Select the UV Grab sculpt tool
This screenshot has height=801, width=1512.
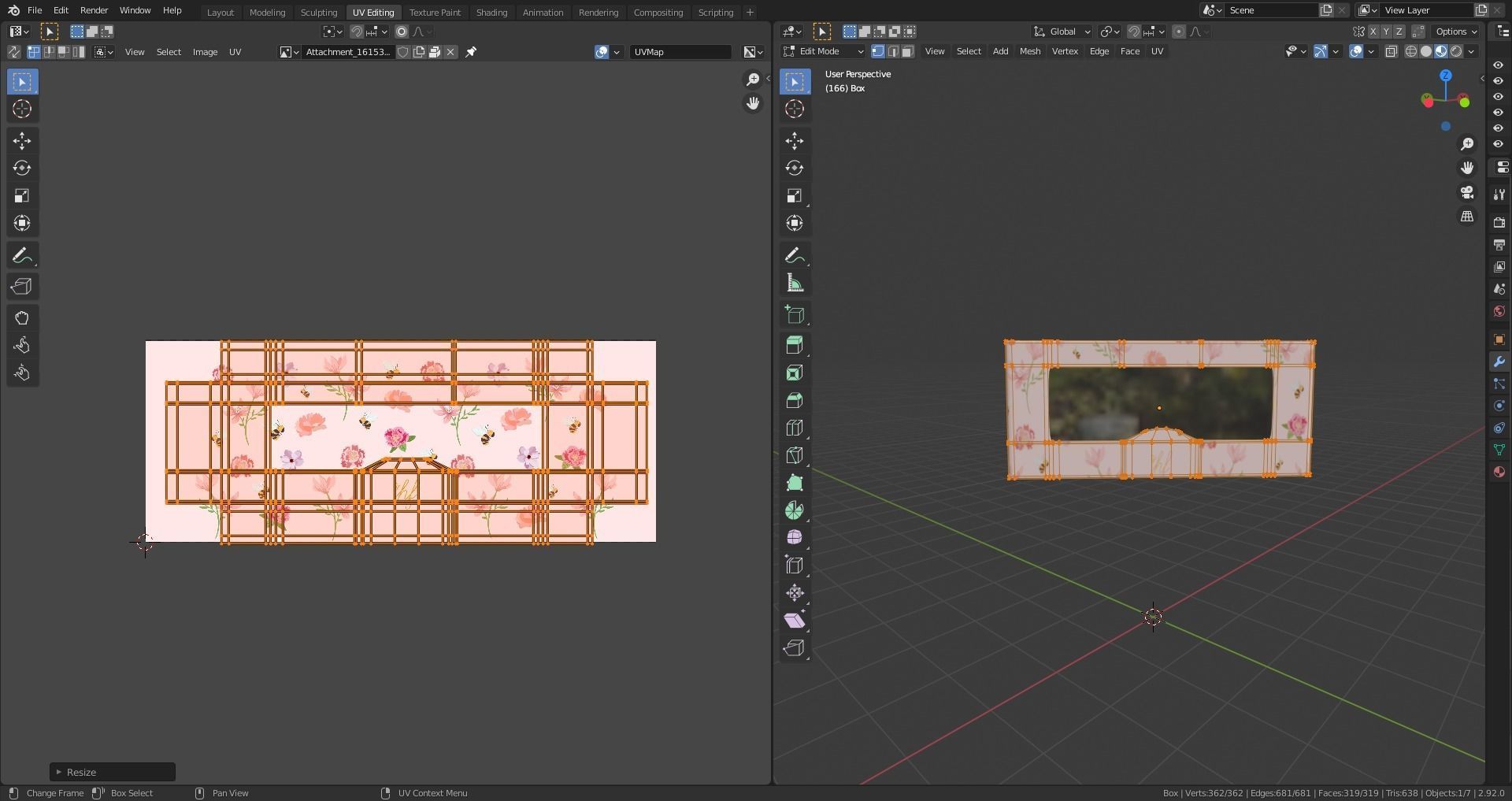22,318
